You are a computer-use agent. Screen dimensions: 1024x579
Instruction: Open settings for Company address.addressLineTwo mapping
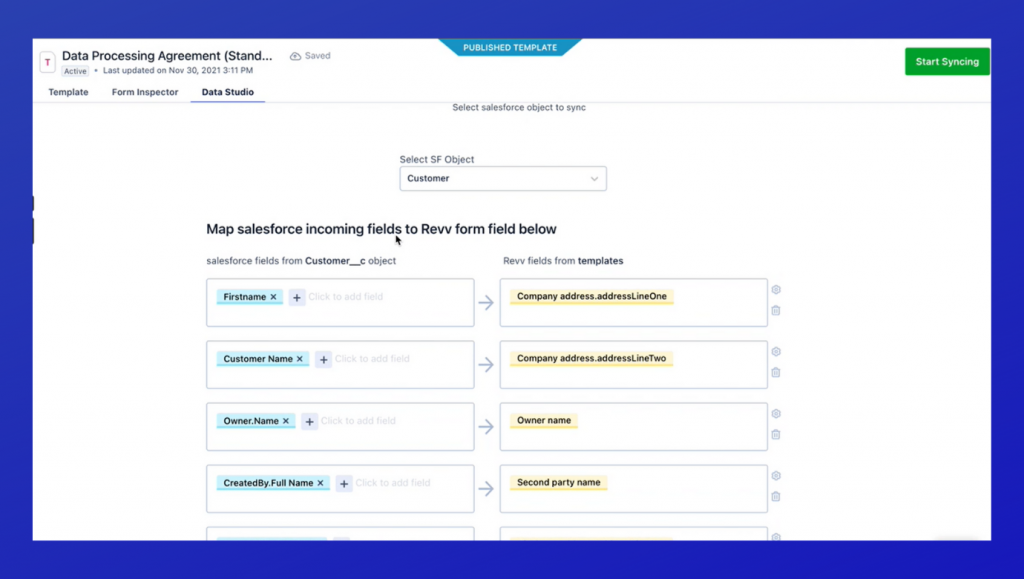[776, 352]
